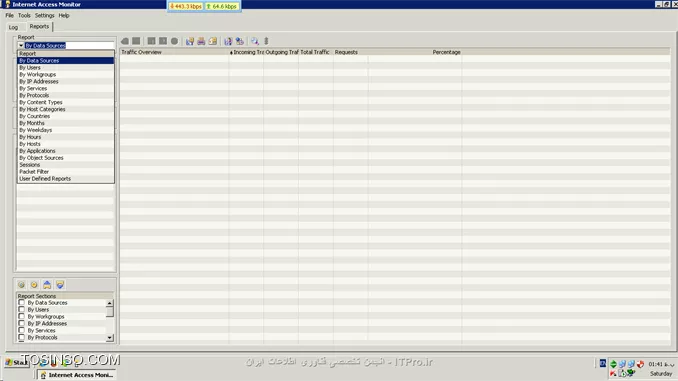Choose By Content Types in dropdown list
This screenshot has width=678, height=381.
click(x=66, y=102)
